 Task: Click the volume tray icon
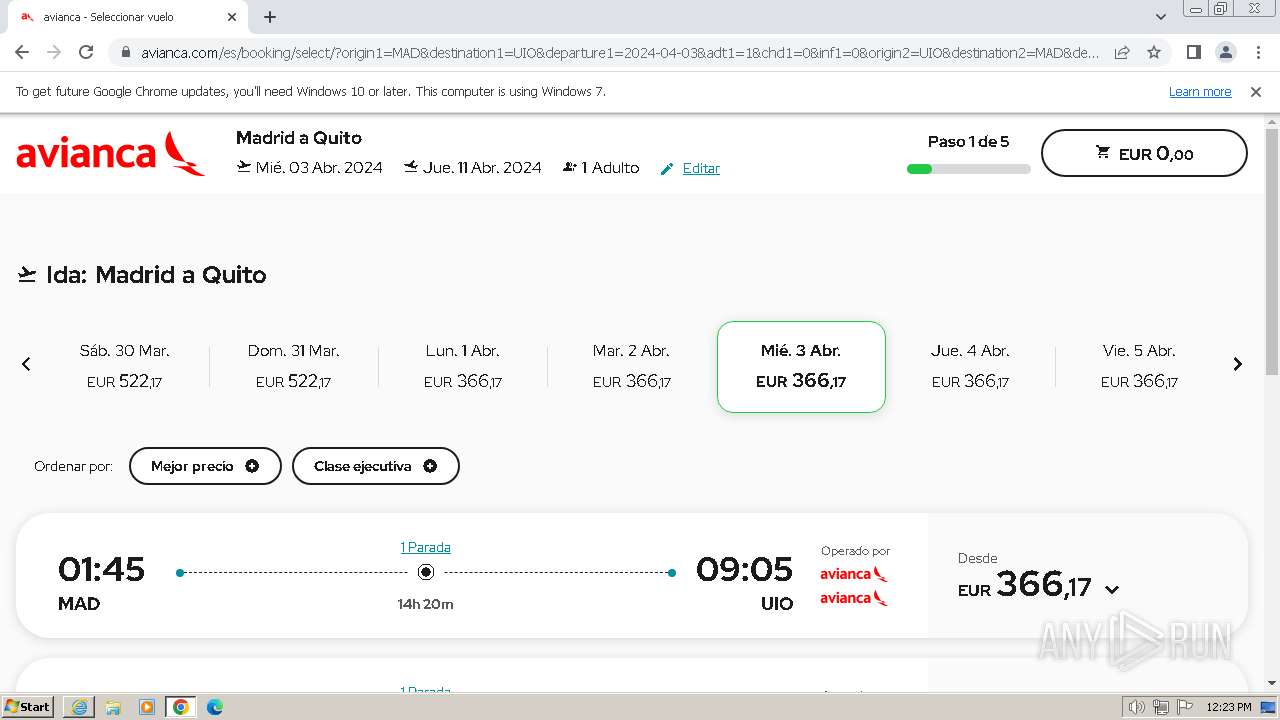coord(1137,707)
